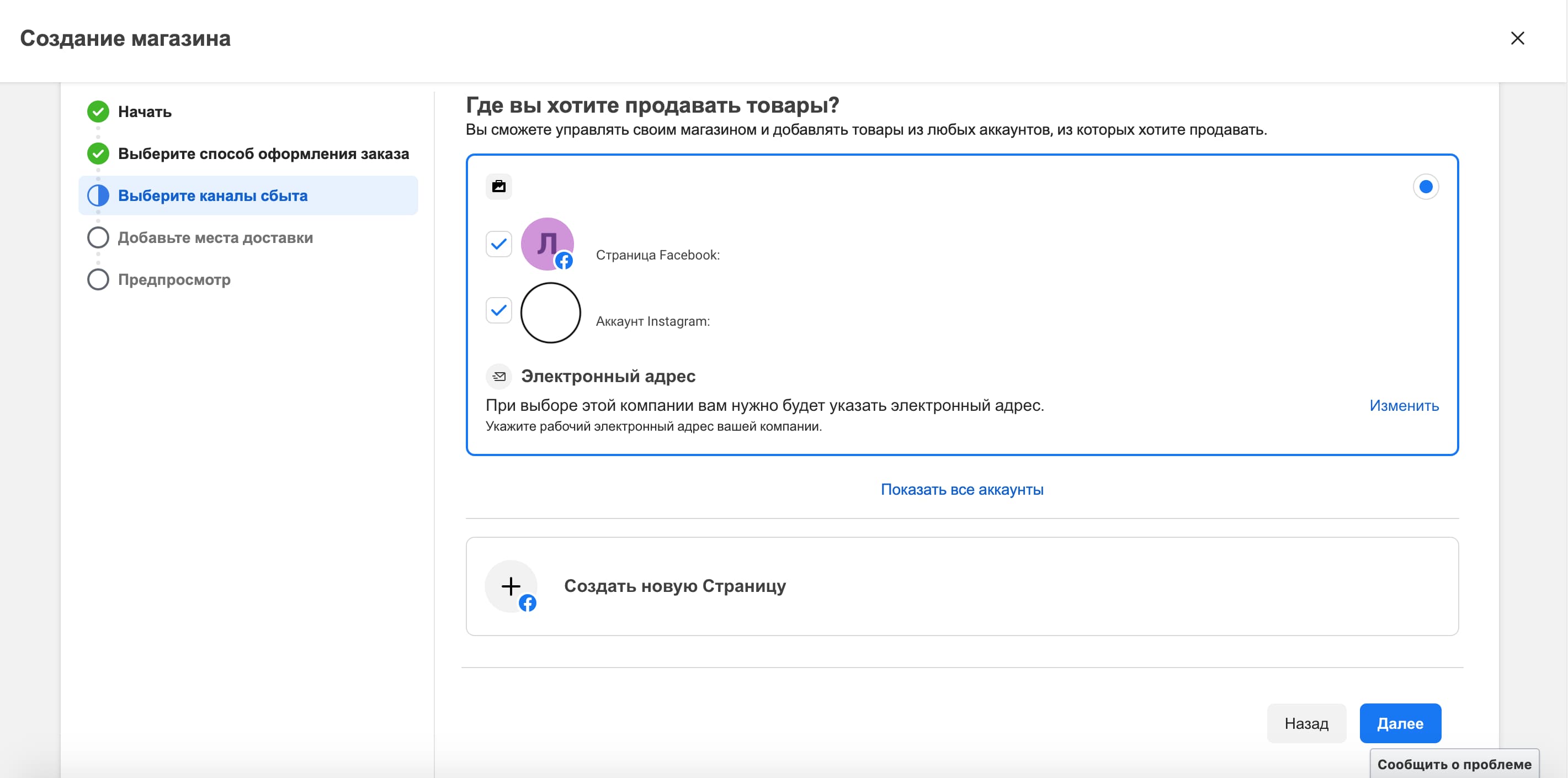Click the envelope icon next to Электронный адрес
The width and height of the screenshot is (1568, 778).
click(x=498, y=376)
